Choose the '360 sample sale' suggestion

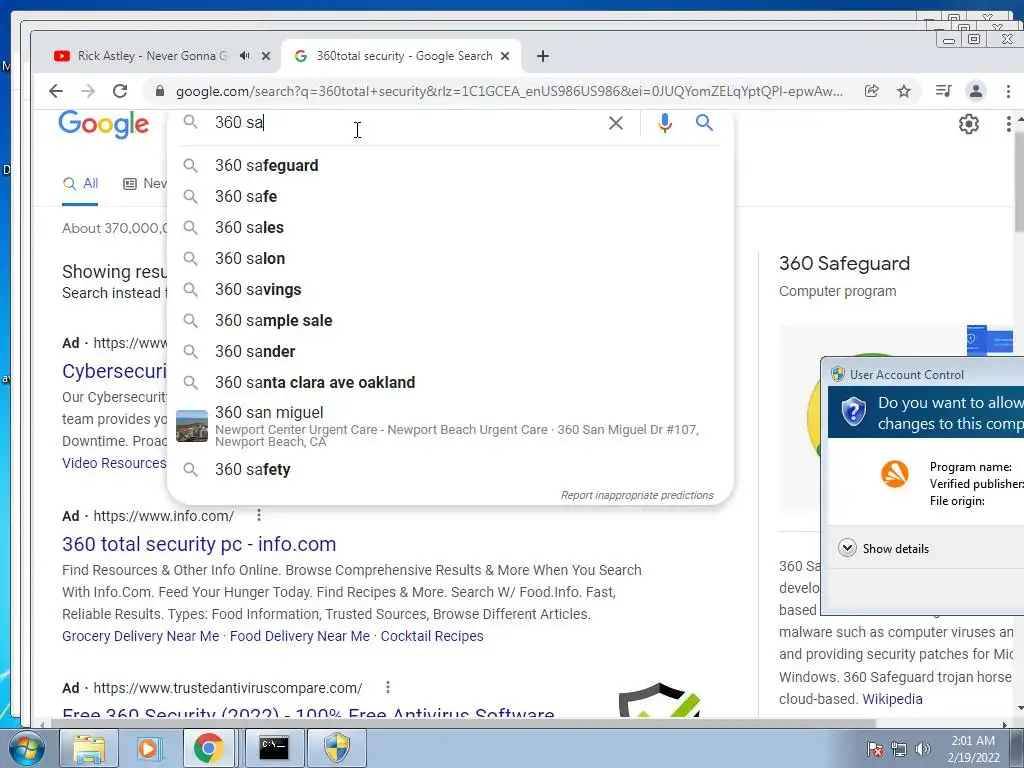[451, 321]
